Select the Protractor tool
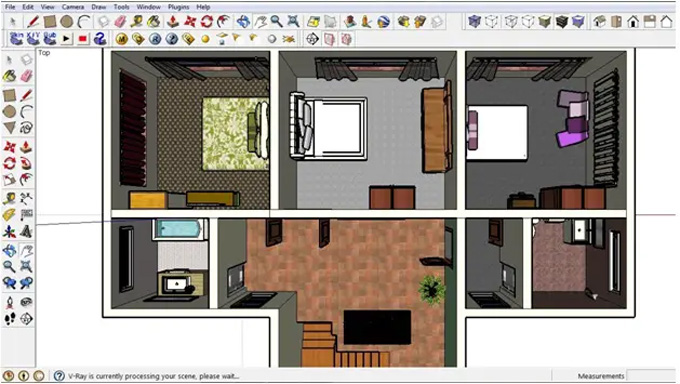 click(10, 215)
